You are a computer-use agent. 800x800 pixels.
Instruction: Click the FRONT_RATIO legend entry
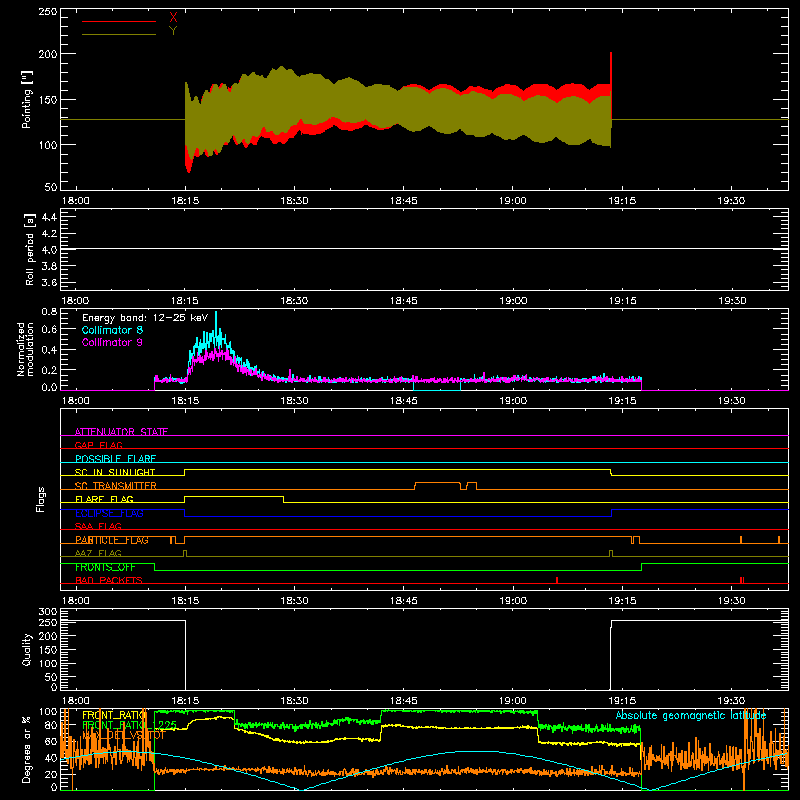[114, 715]
